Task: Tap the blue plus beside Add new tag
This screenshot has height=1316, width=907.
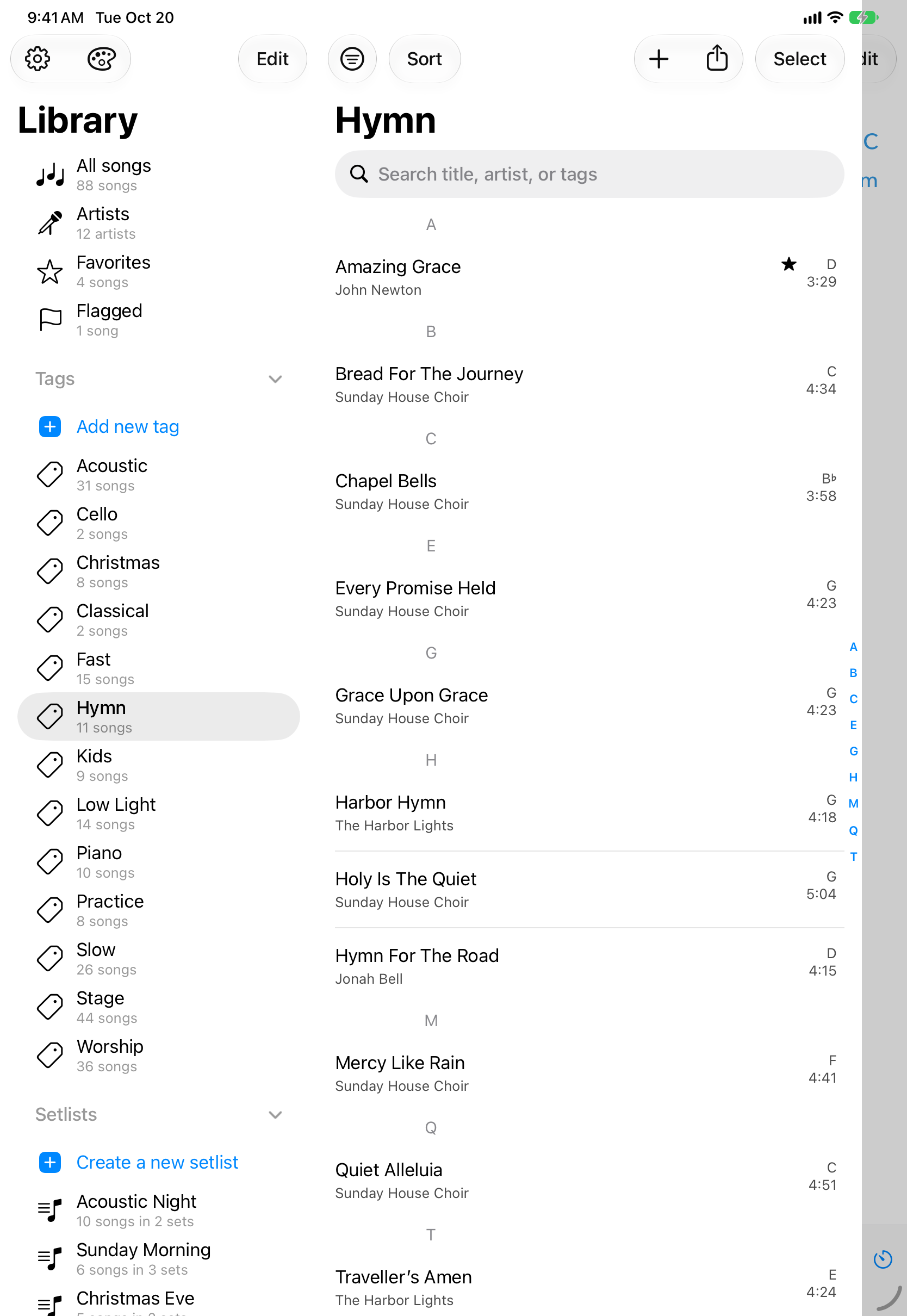Action: click(50, 426)
